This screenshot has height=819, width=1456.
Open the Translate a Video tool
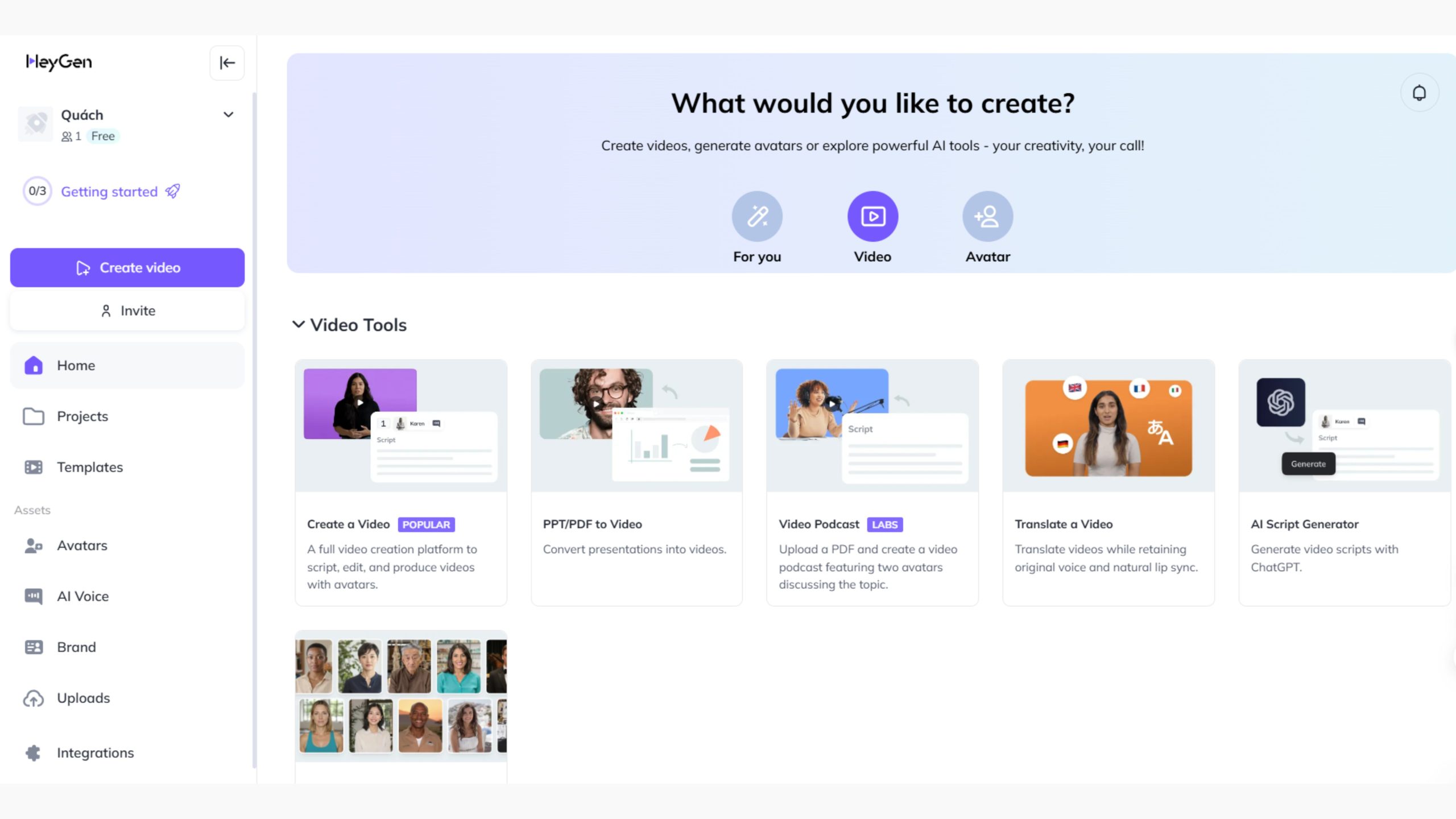click(1108, 481)
